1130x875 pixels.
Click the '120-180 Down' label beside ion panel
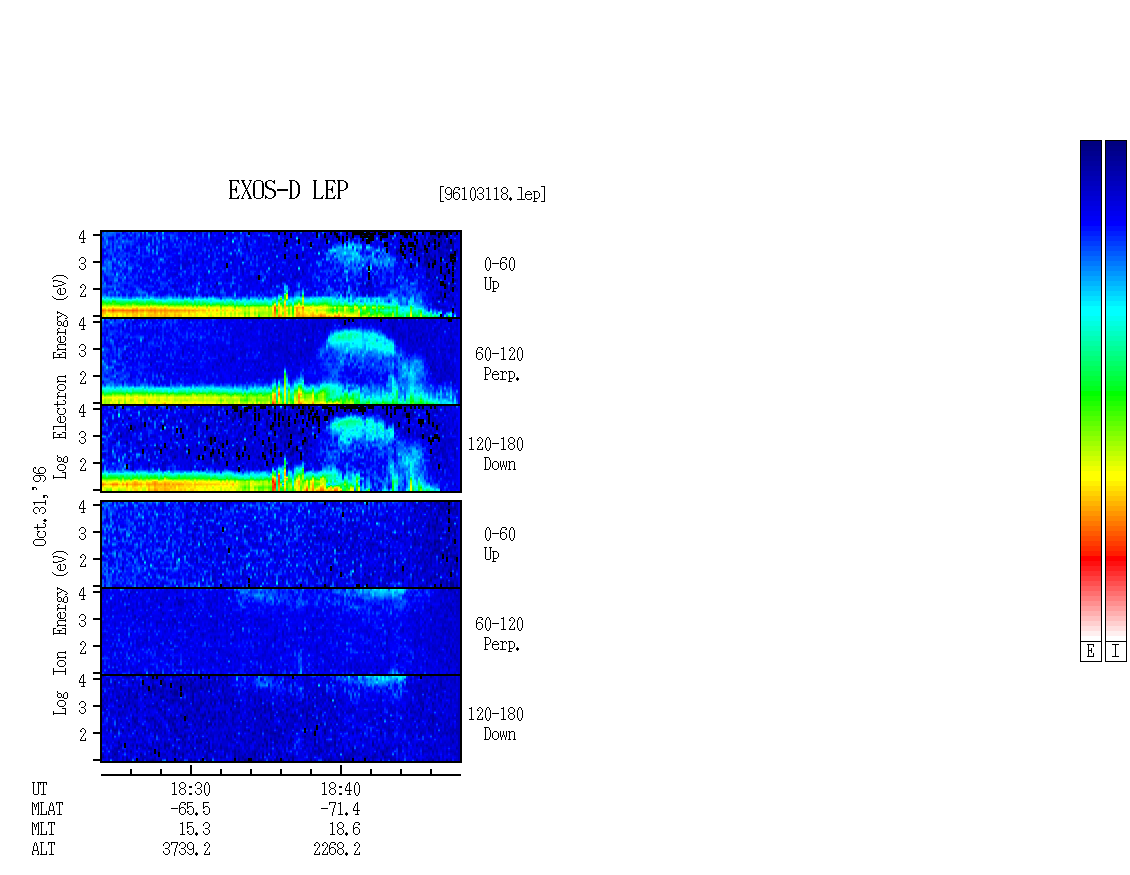pyautogui.click(x=496, y=724)
